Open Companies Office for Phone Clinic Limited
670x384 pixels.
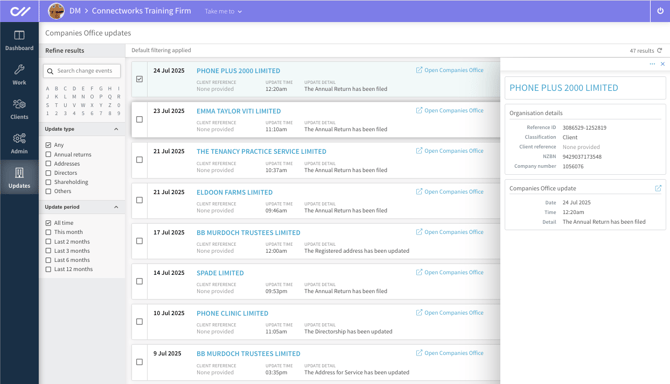(x=450, y=313)
